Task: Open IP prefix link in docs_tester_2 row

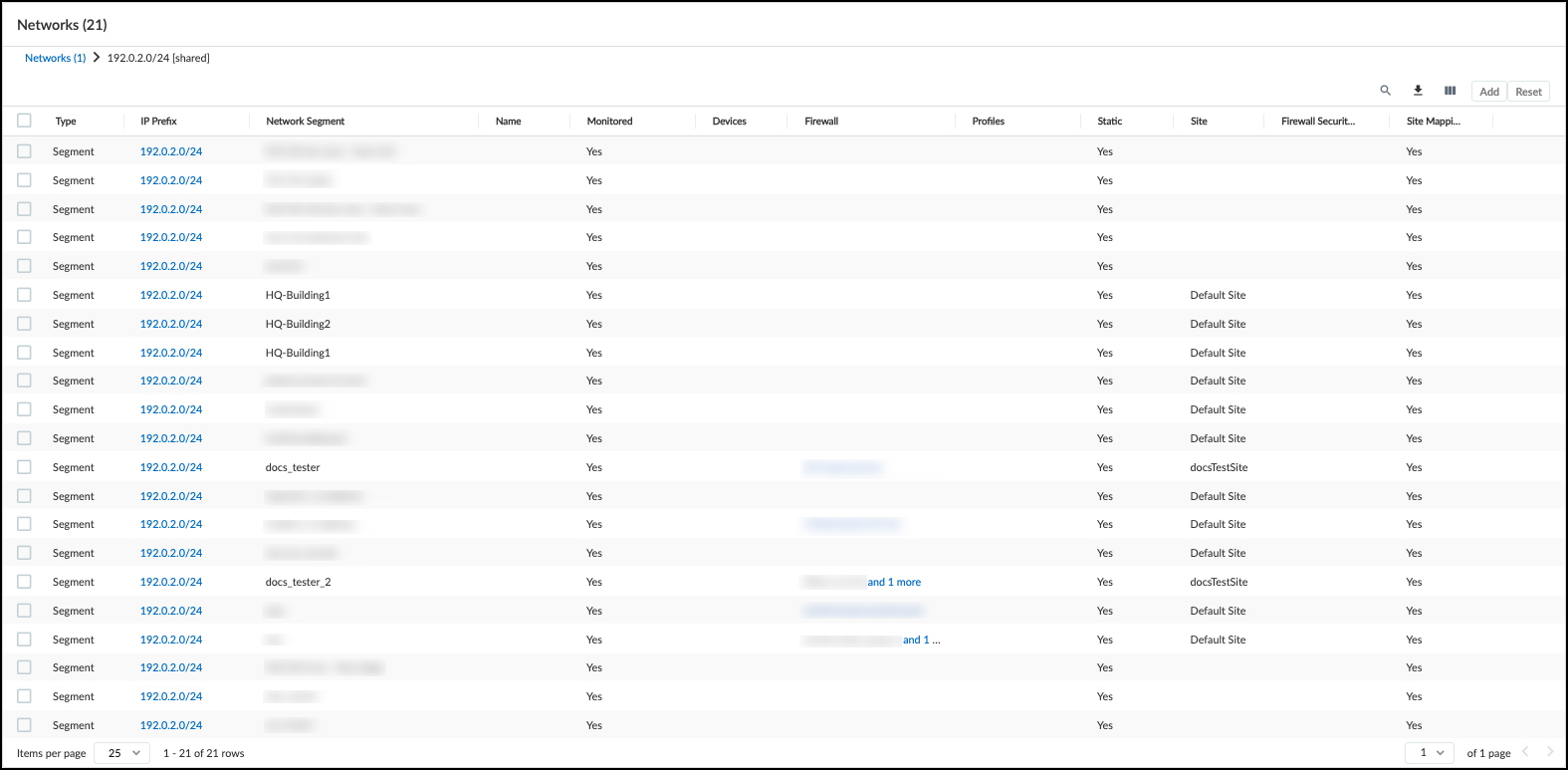Action: click(x=171, y=582)
